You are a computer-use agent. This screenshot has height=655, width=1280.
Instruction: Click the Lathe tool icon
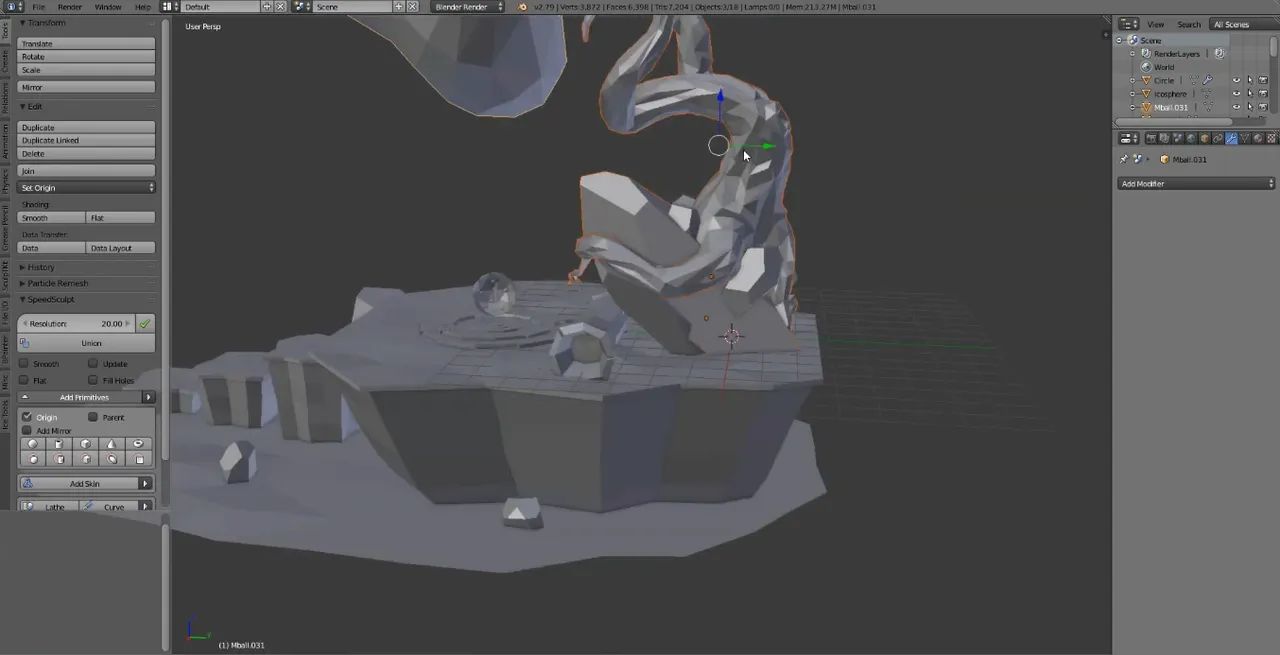26,506
